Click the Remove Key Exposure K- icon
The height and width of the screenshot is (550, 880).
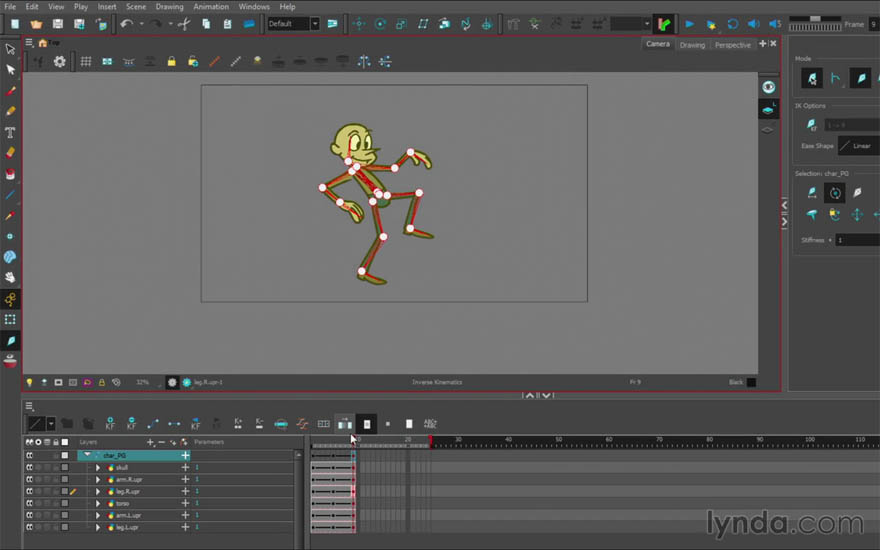(x=259, y=424)
